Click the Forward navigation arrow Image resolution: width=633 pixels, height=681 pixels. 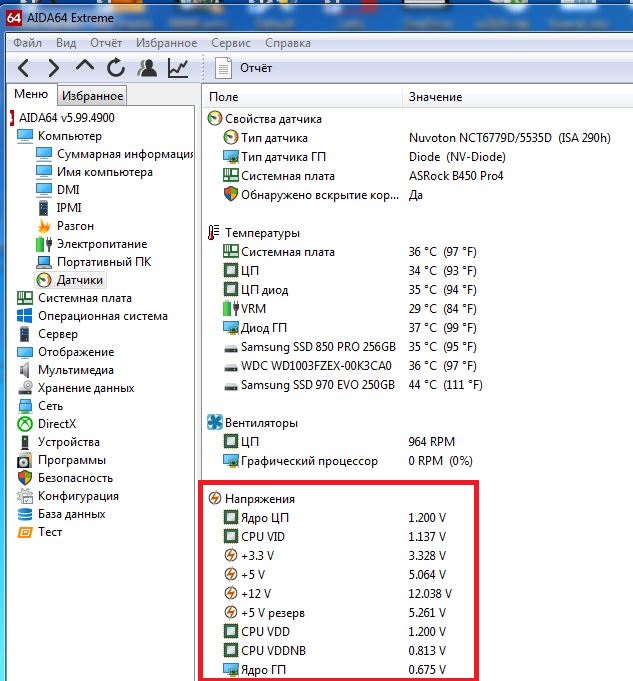(53, 68)
